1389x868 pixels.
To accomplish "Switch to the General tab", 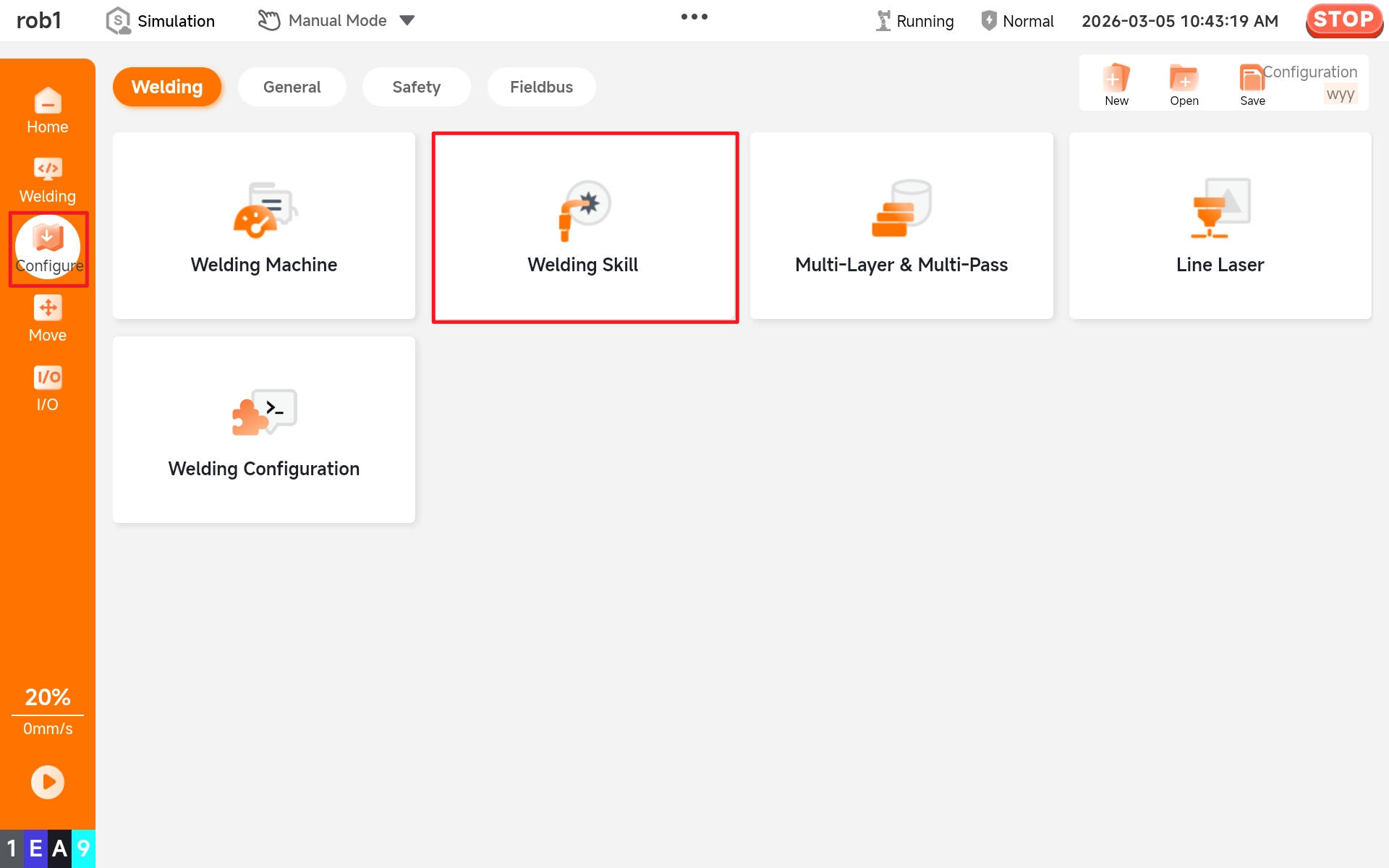I will pos(292,87).
